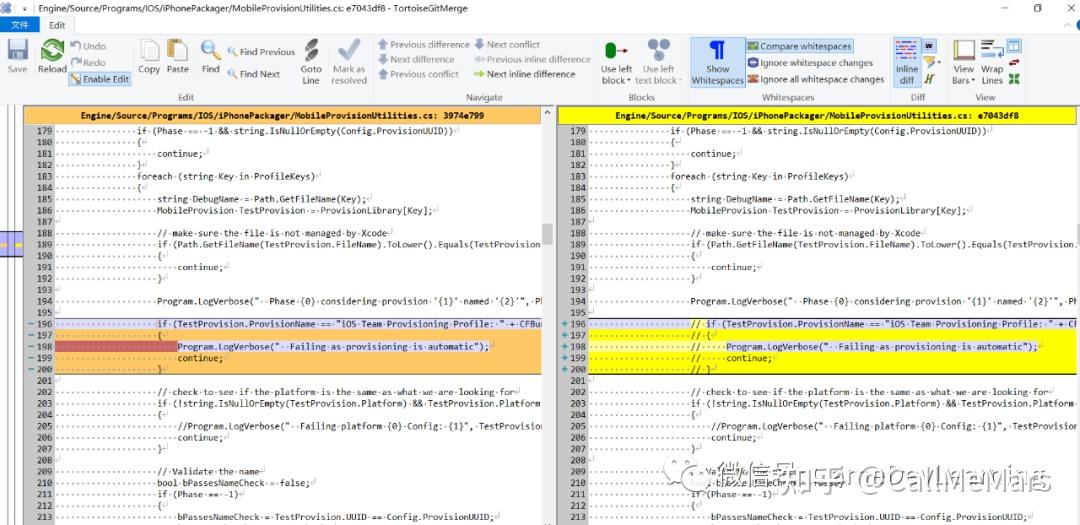Toggle Inline diff view
This screenshot has height=525, width=1080.
tap(906, 62)
